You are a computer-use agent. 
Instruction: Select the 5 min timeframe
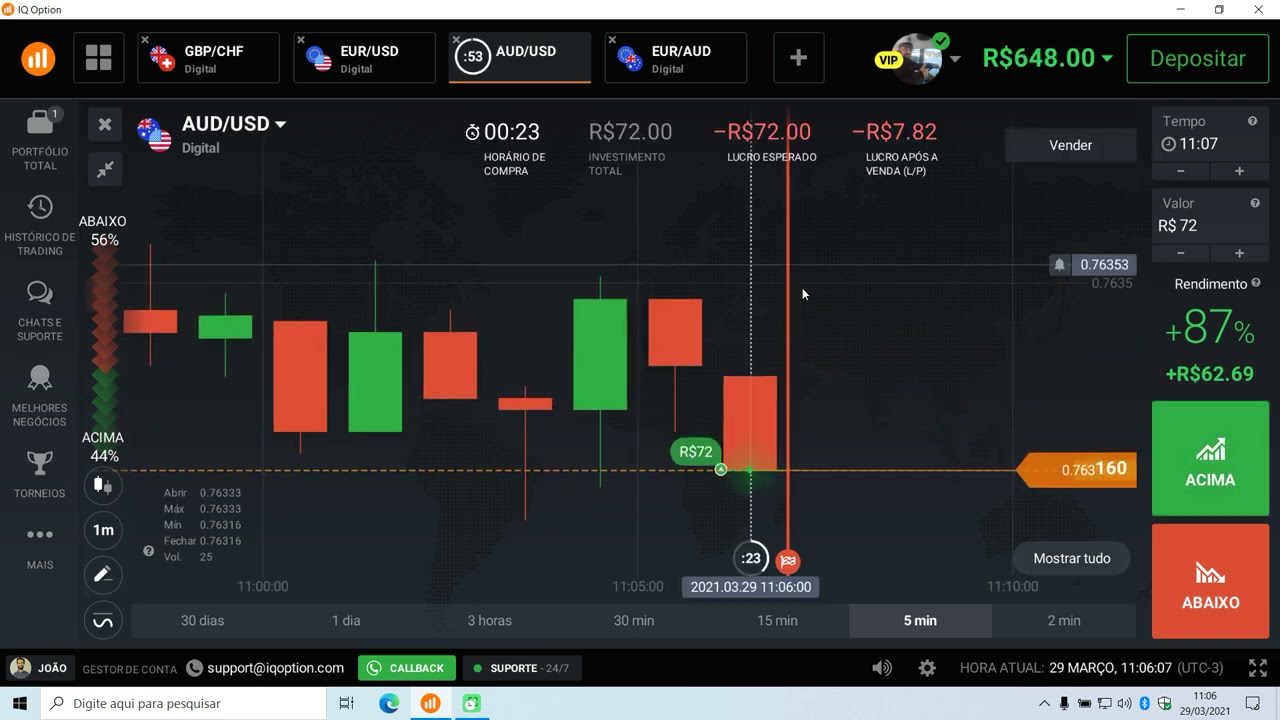click(x=920, y=621)
